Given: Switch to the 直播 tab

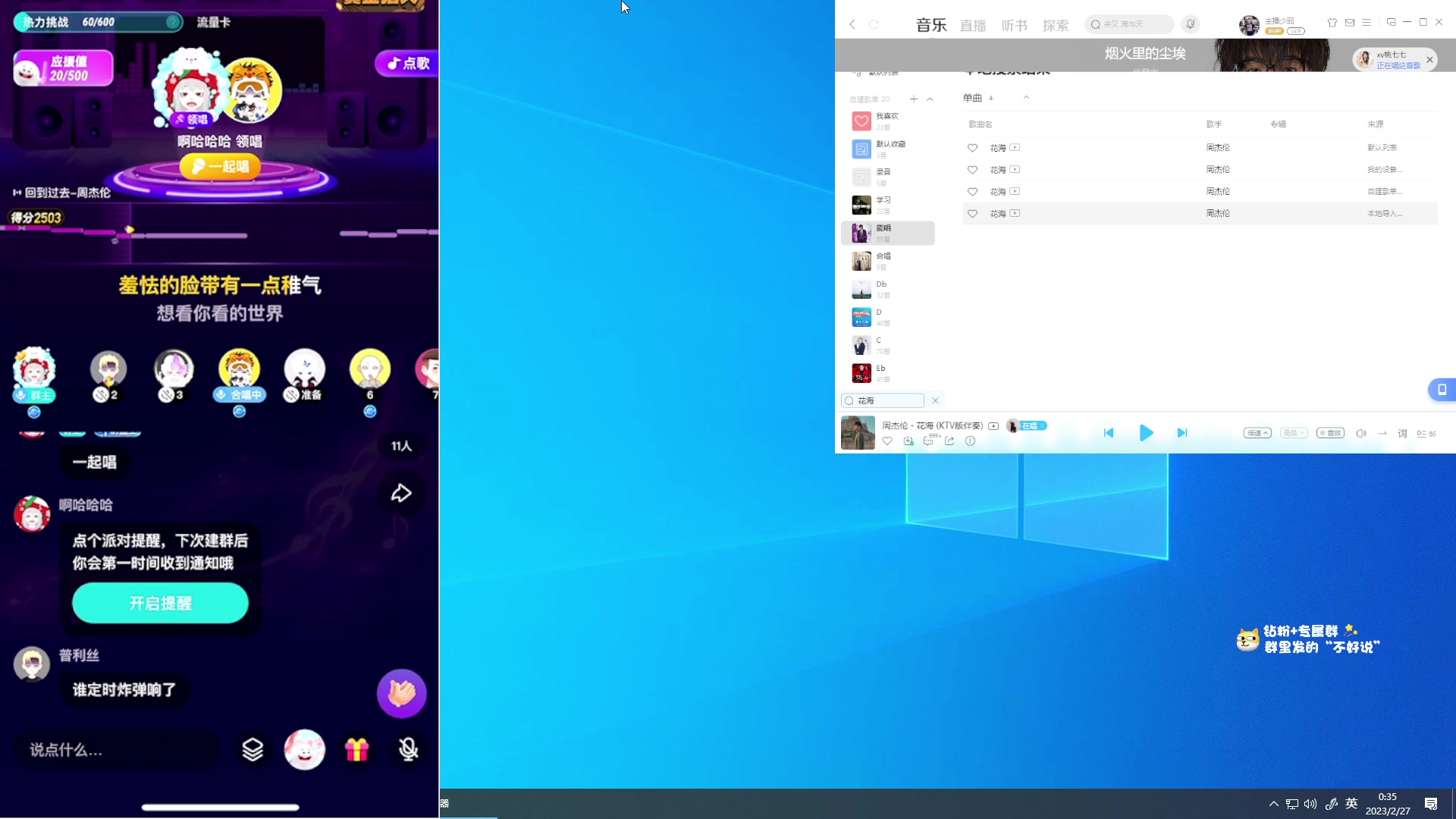Looking at the screenshot, I should point(973,24).
